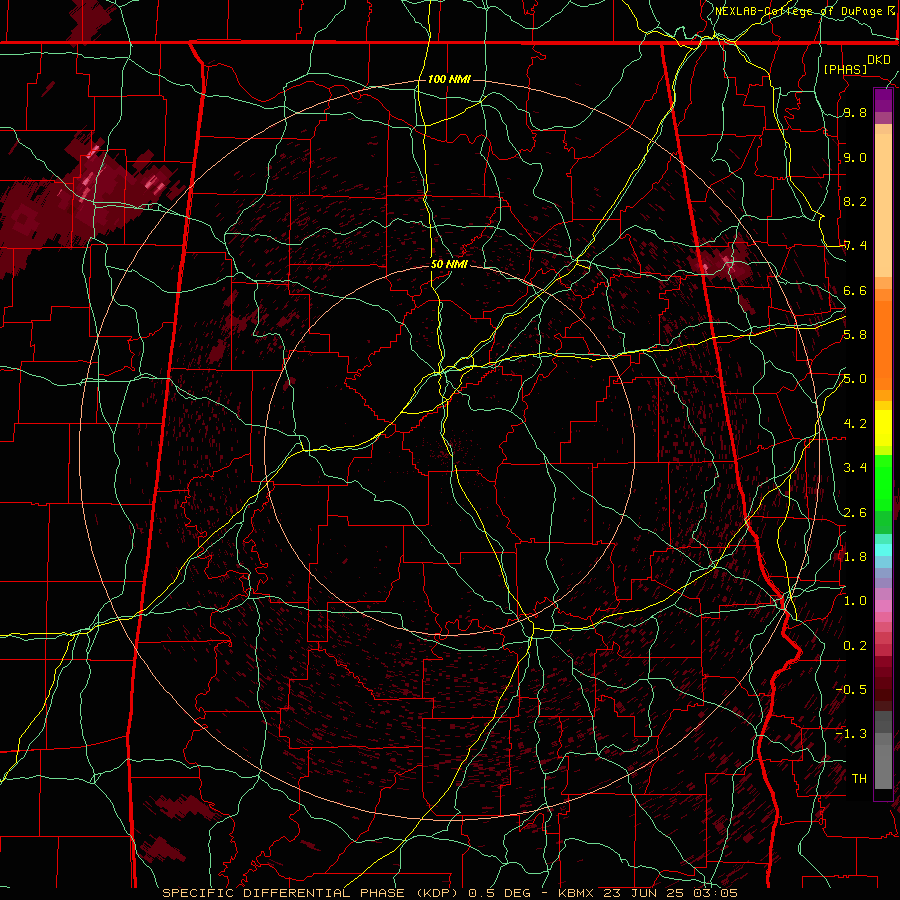The height and width of the screenshot is (900, 900).
Task: Click the NEXLAB-College of DuPage label
Action: pos(798,11)
